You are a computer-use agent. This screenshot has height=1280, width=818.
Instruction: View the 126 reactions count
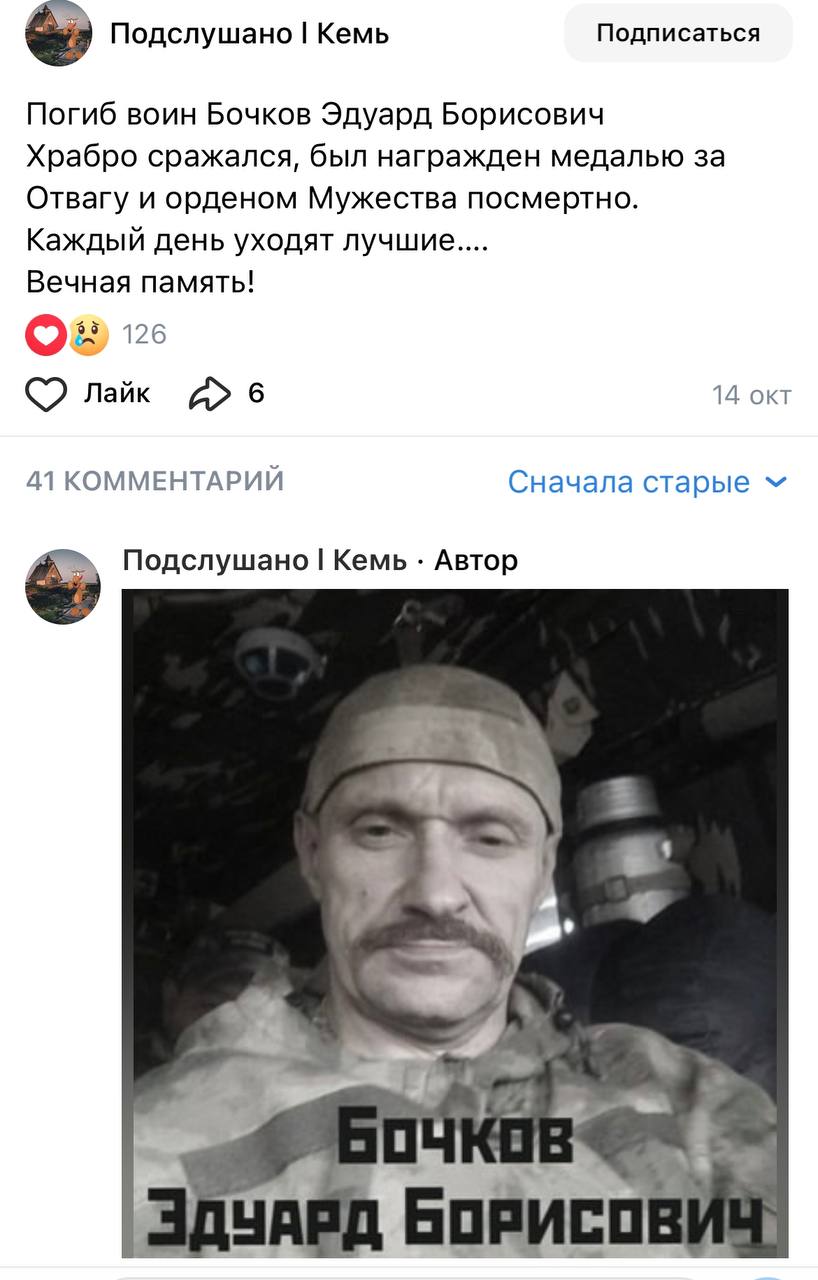[x=144, y=334]
